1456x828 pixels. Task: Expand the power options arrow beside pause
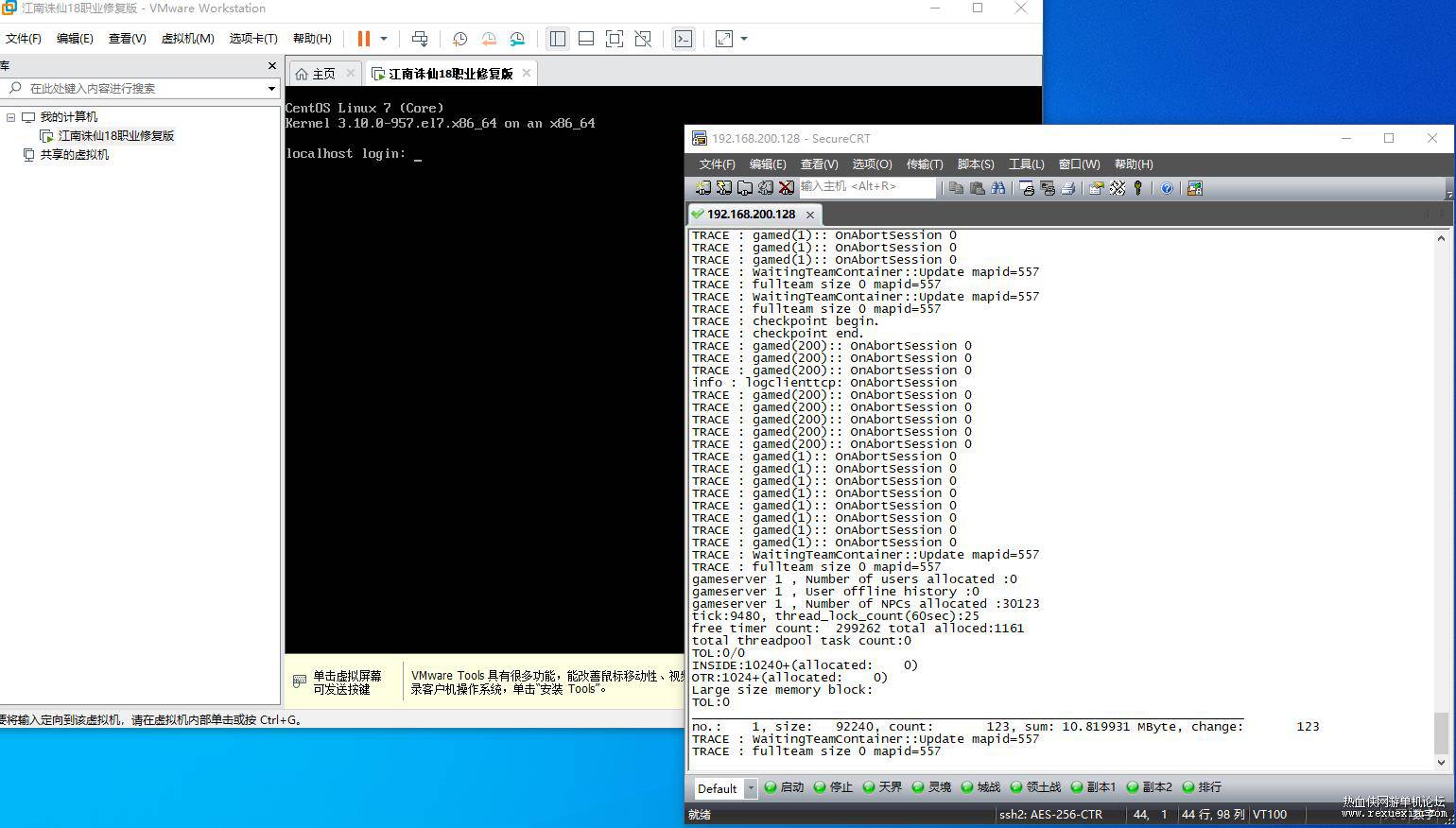(x=384, y=39)
